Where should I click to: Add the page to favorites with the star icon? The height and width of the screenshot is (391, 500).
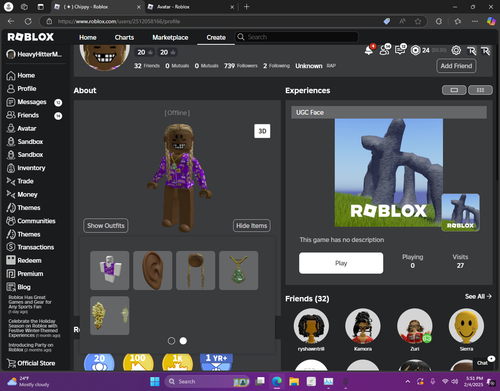(x=418, y=21)
